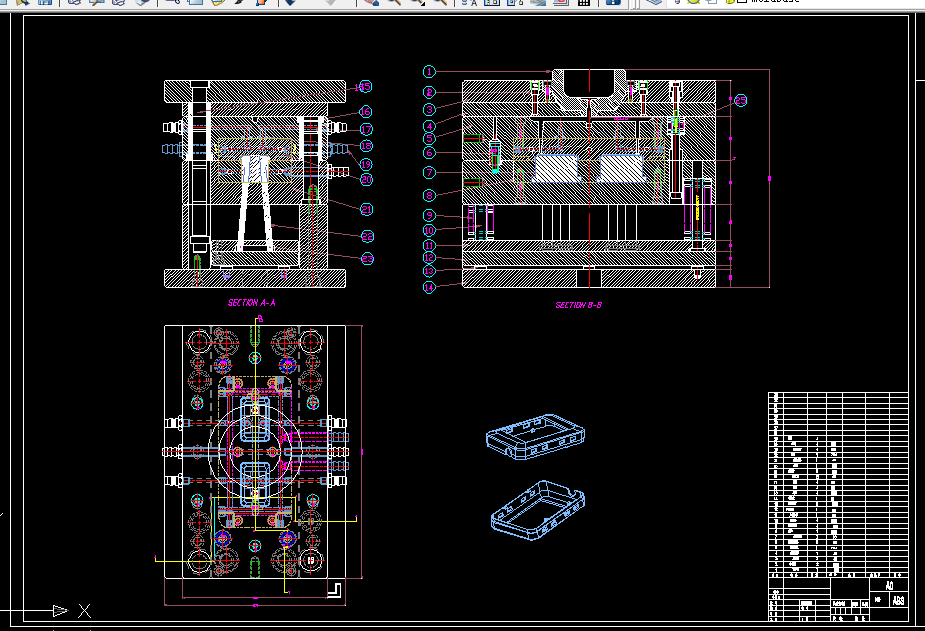Select part balloon number 4

coord(429,126)
